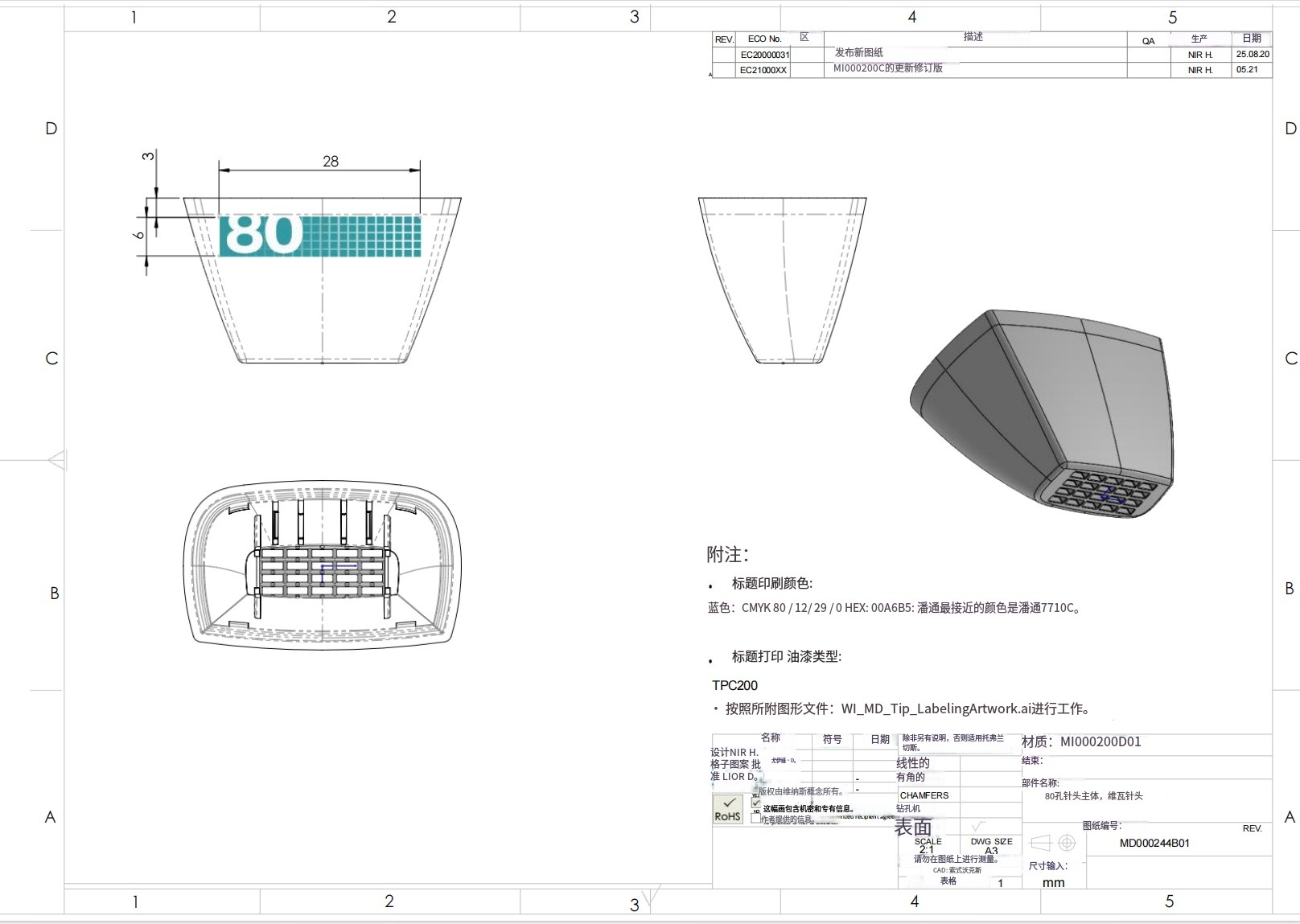Select the 28 width dimension
Screen dimensions: 1300x924
pyautogui.click(x=331, y=162)
